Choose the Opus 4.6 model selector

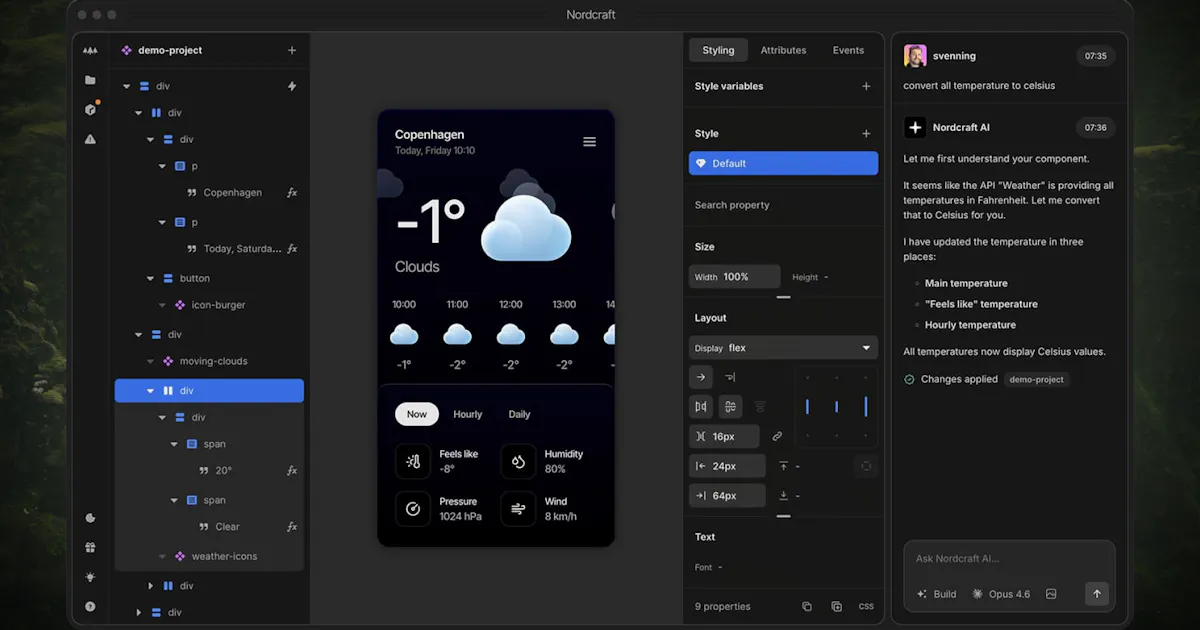click(1001, 594)
